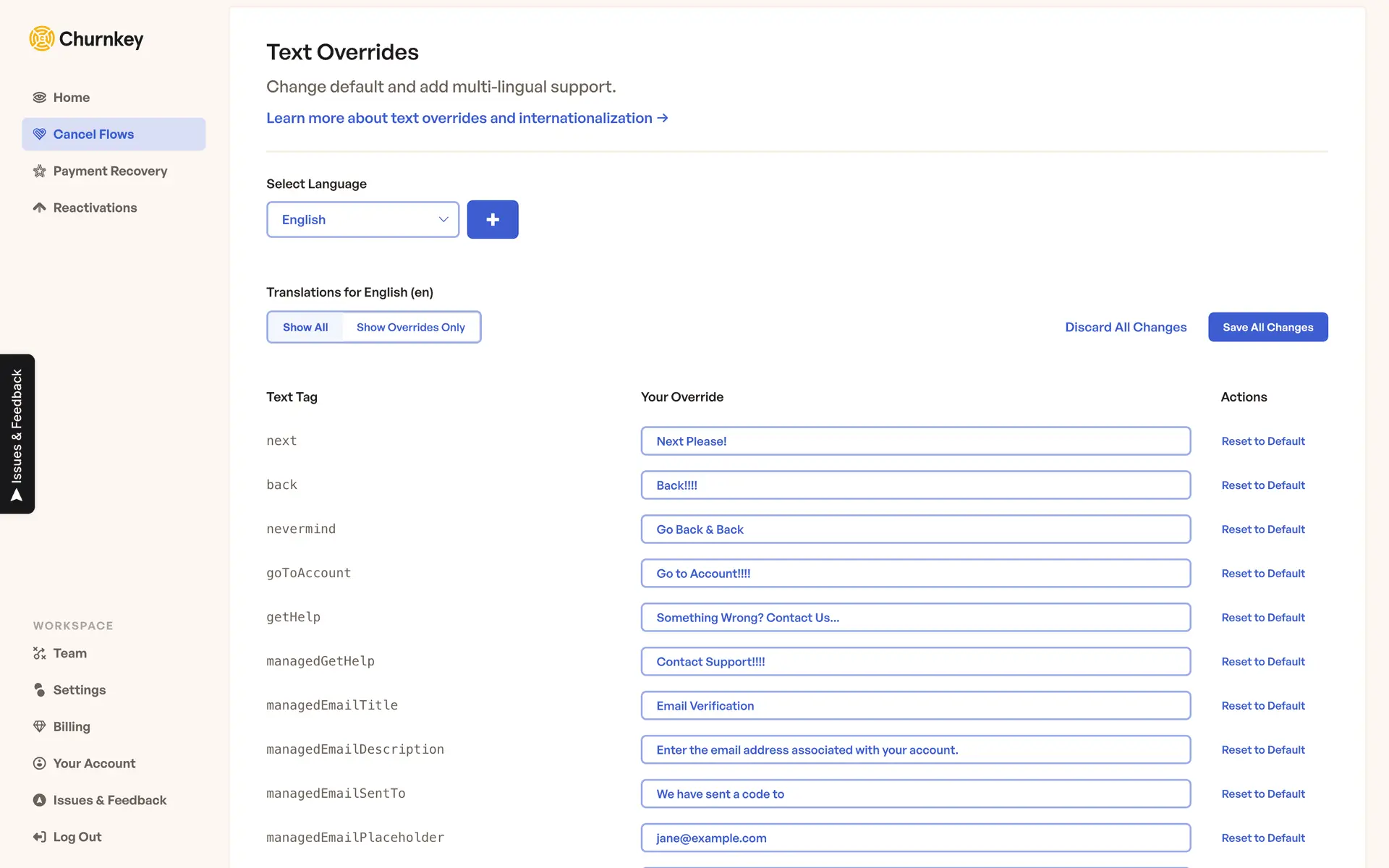Click the Churnkey logo icon
The height and width of the screenshot is (868, 1389).
(42, 39)
